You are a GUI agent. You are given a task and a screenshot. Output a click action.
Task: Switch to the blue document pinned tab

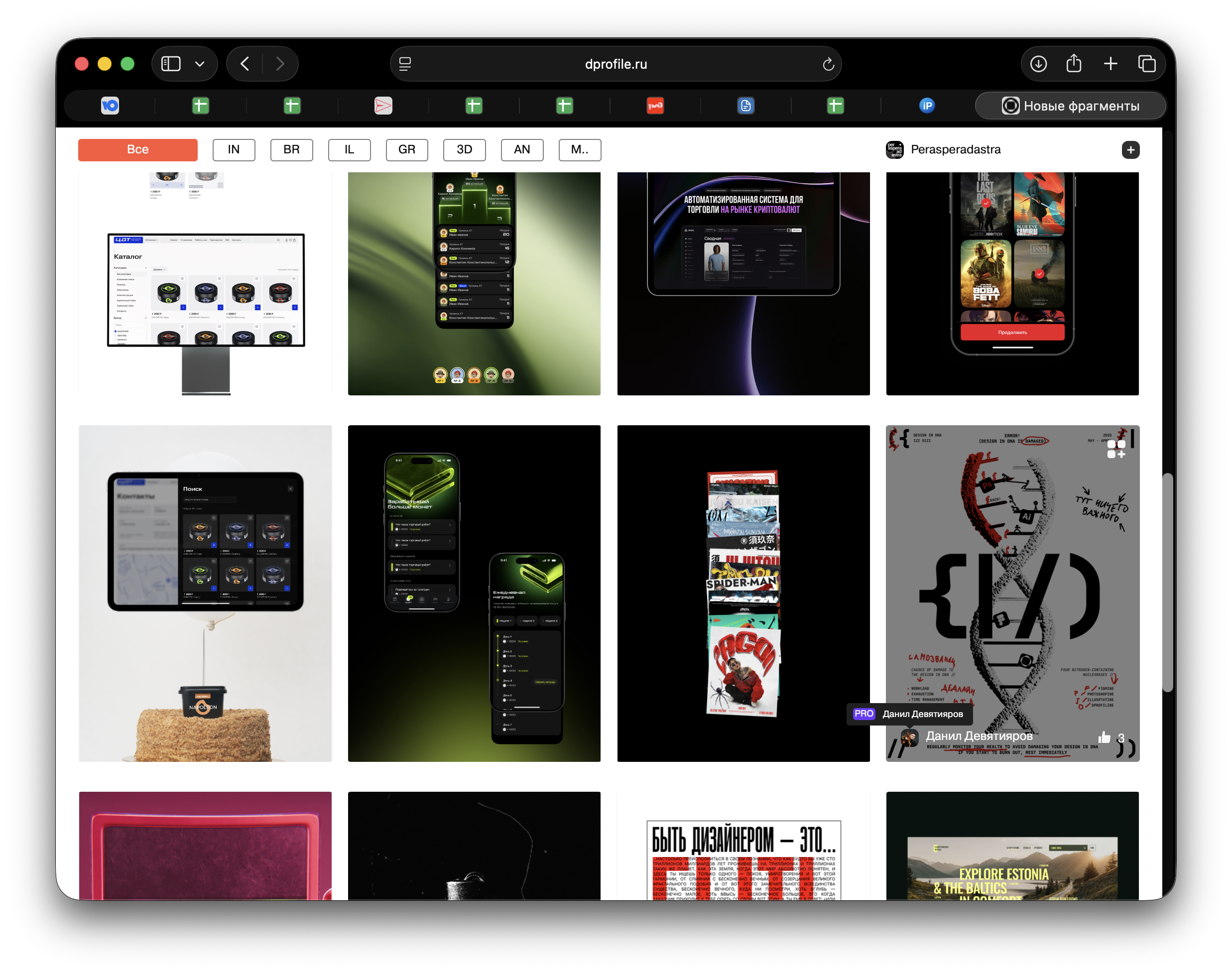(x=745, y=106)
